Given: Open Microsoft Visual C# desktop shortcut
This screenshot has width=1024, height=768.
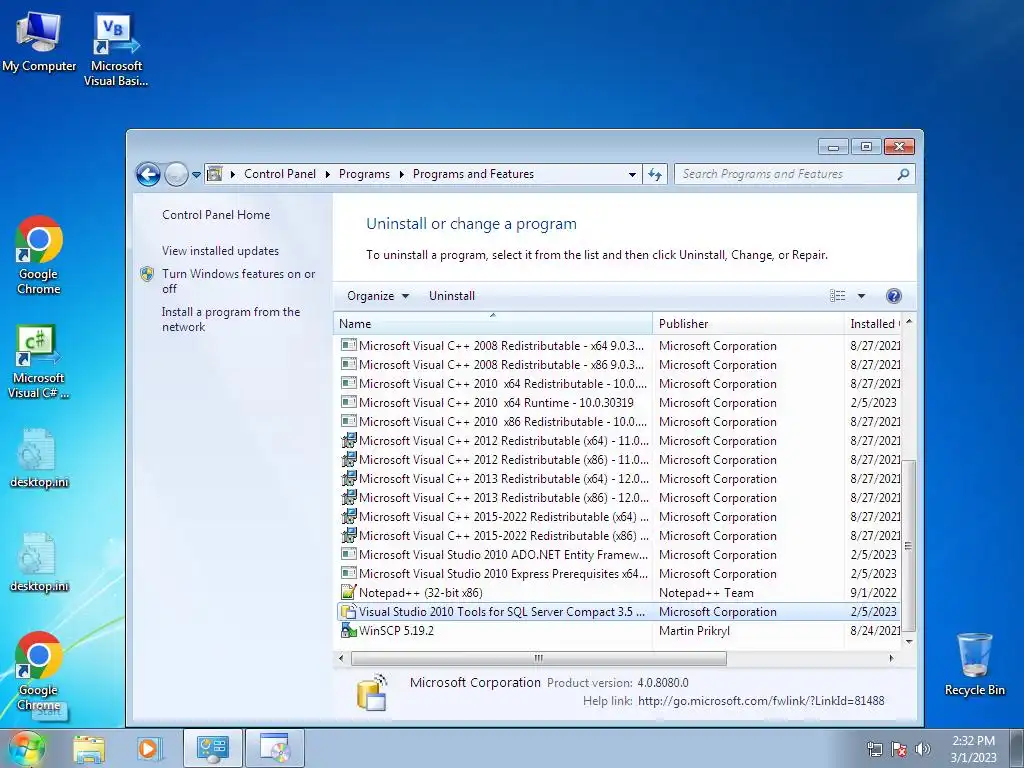Looking at the screenshot, I should click(x=39, y=361).
